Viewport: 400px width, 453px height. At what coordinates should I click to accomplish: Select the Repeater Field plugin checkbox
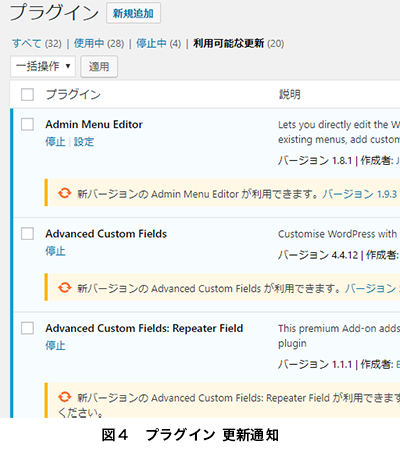click(27, 328)
